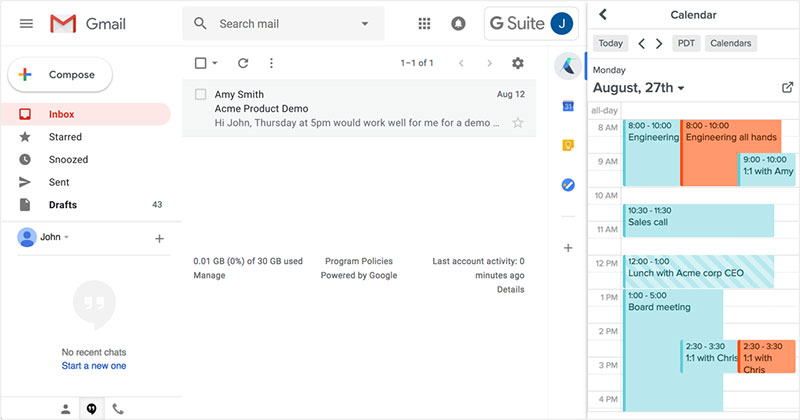
Task: Open the Inbox folder
Action: coord(86,114)
